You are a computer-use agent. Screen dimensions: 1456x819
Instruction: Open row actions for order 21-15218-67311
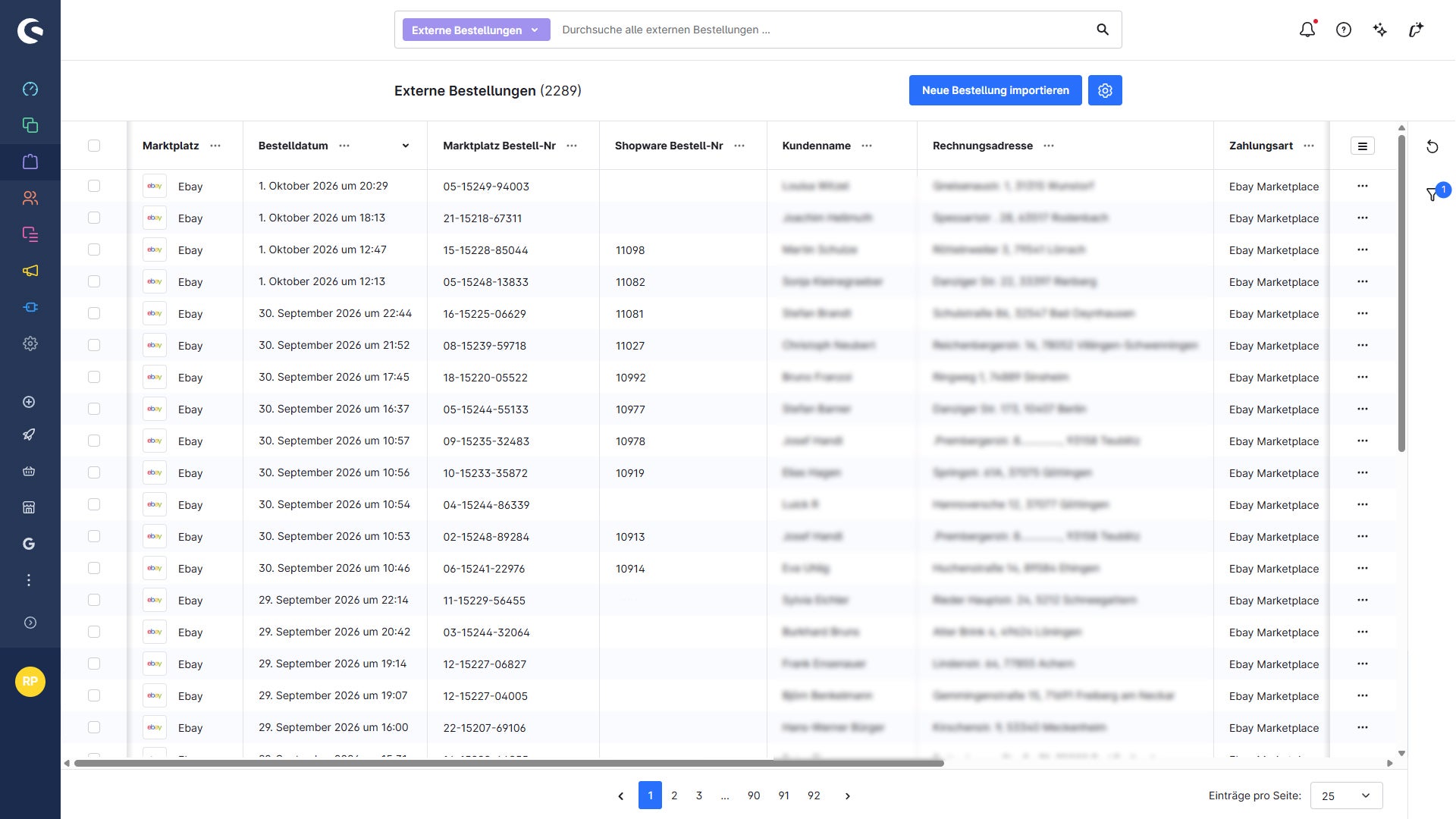click(x=1363, y=218)
